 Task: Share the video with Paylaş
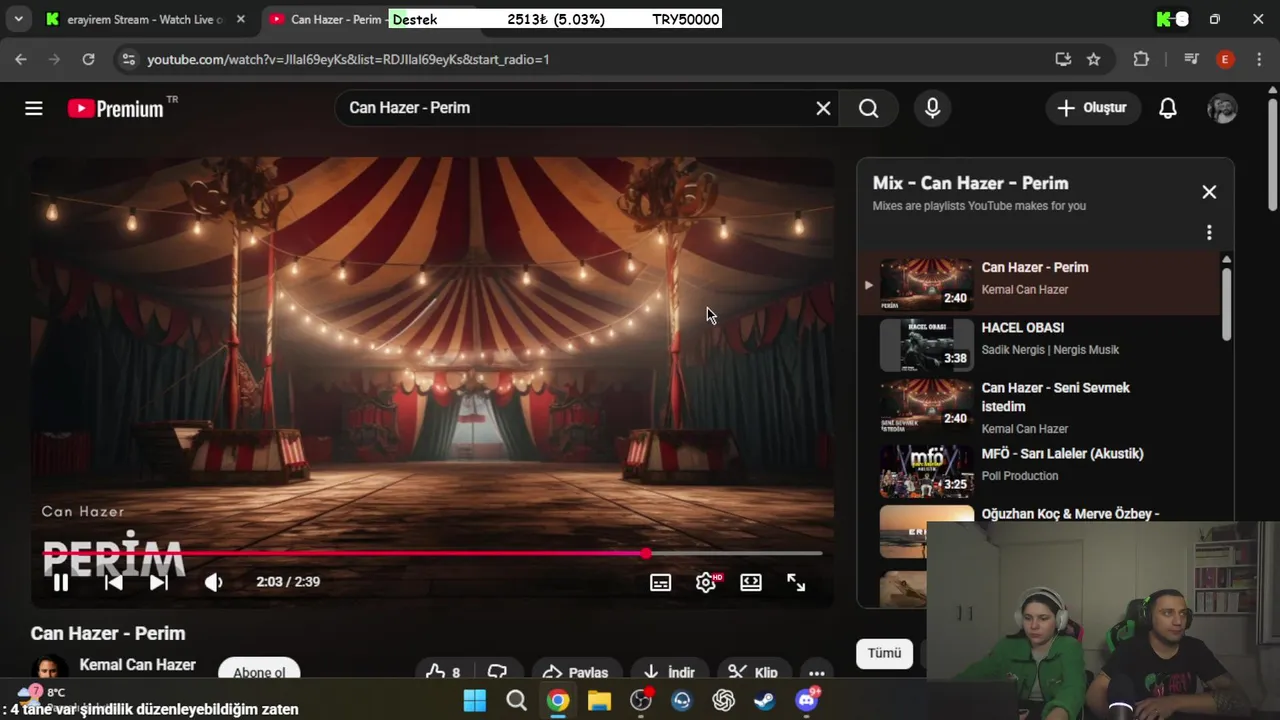(575, 672)
